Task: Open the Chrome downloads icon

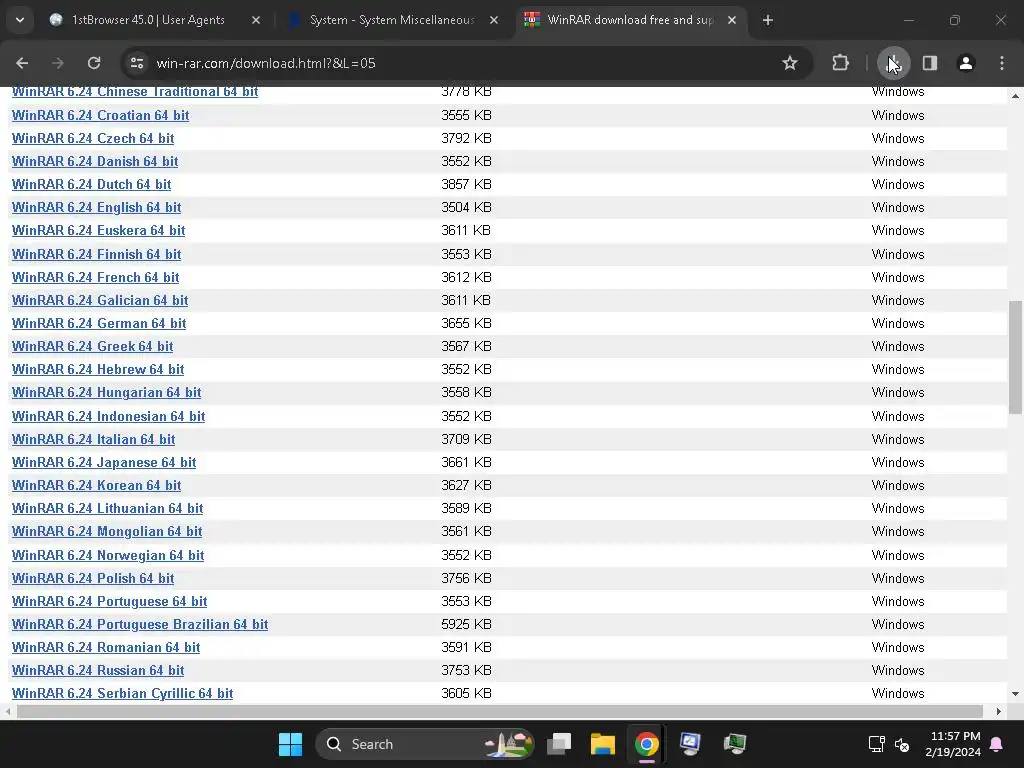Action: 893,63
